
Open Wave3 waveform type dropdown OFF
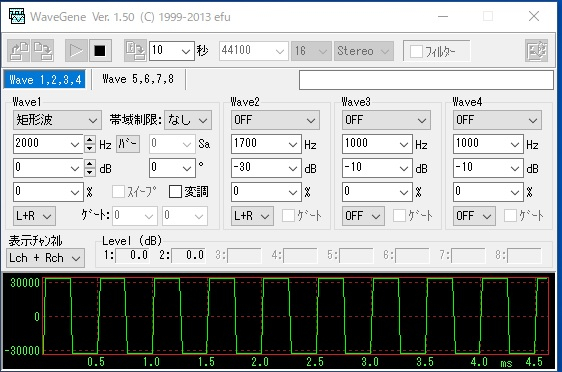[x=422, y=120]
